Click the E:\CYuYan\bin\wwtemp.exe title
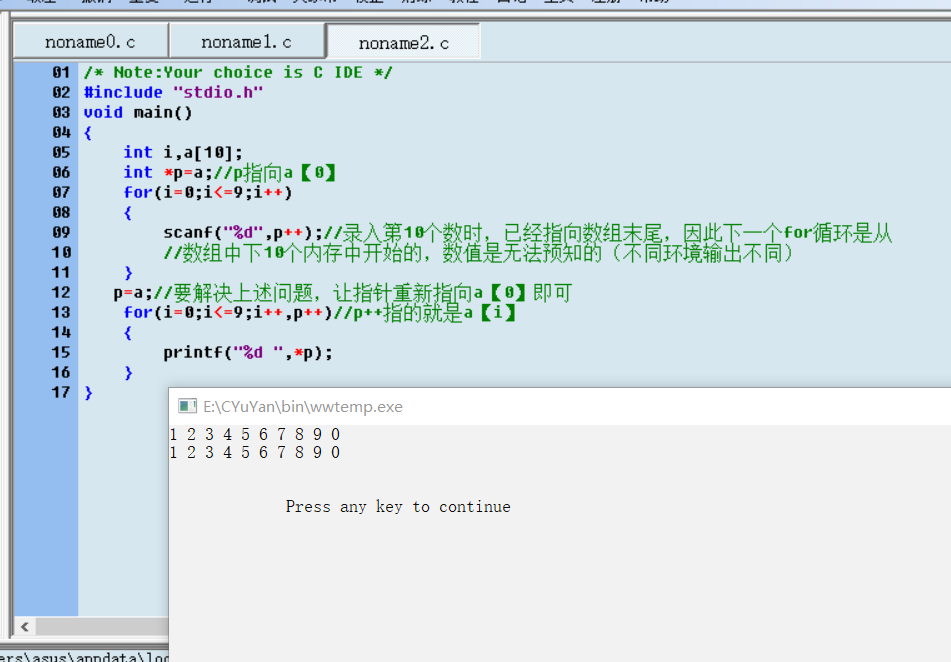 pyautogui.click(x=303, y=407)
